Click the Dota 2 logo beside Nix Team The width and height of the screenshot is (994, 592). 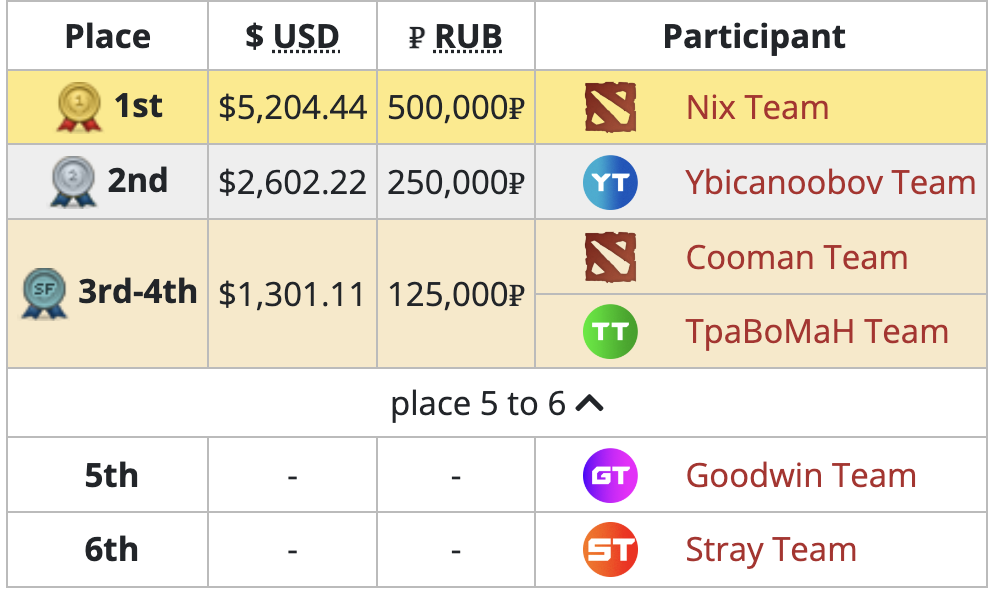tap(610, 107)
